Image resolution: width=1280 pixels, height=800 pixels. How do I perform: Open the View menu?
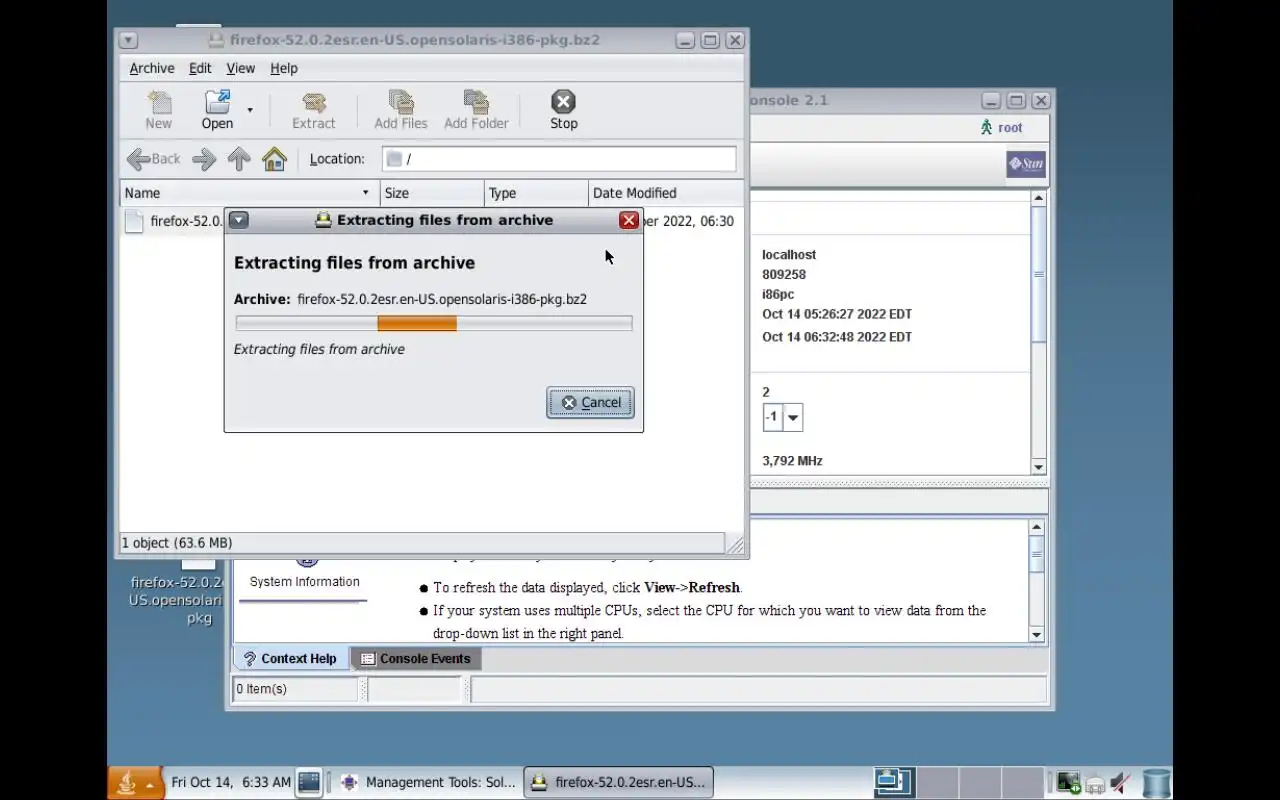click(240, 68)
